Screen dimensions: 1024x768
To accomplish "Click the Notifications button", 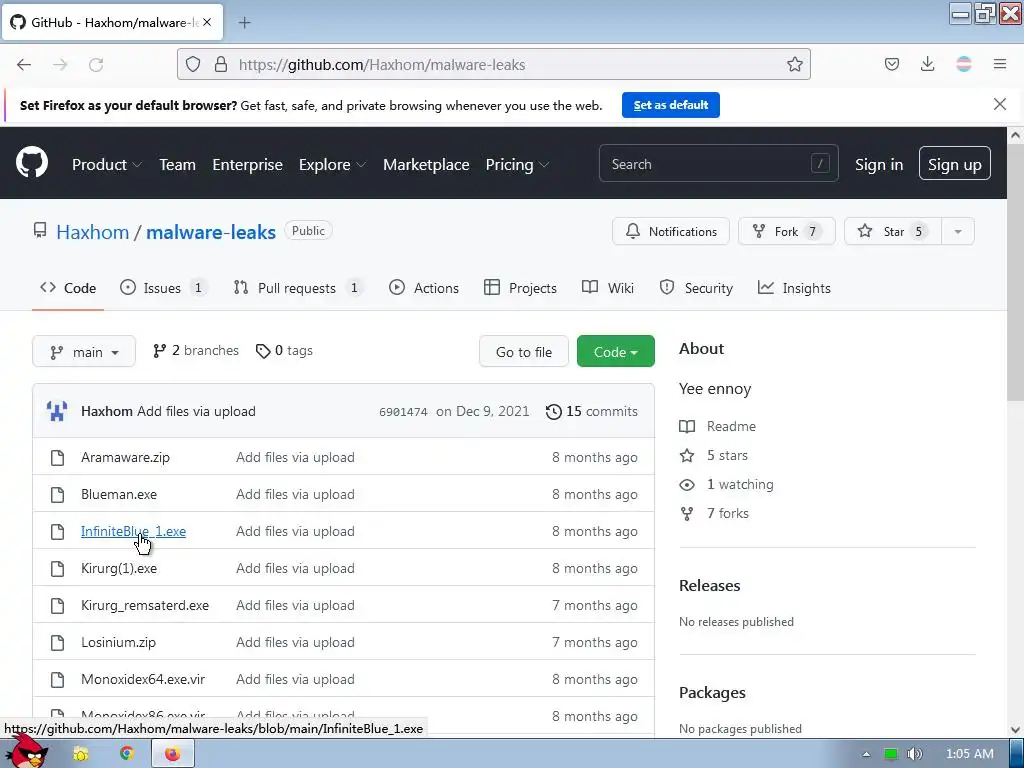I will coord(671,231).
